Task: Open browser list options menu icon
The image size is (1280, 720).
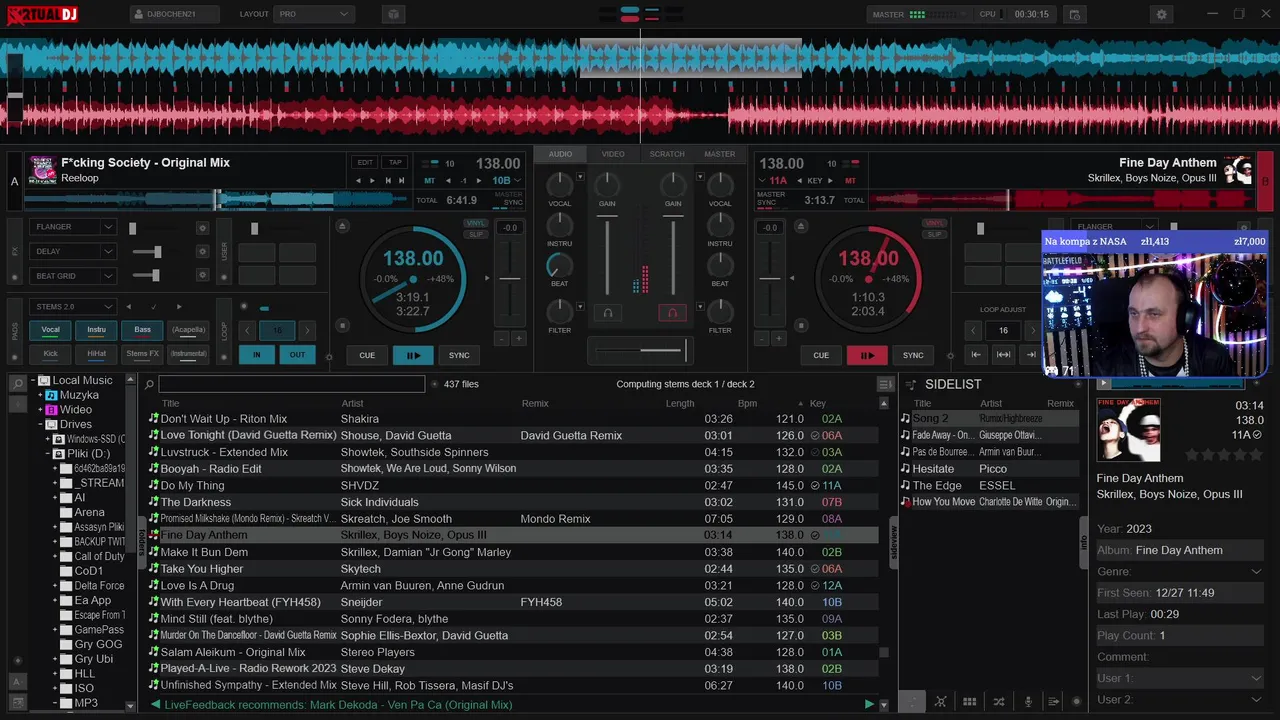Action: [885, 384]
